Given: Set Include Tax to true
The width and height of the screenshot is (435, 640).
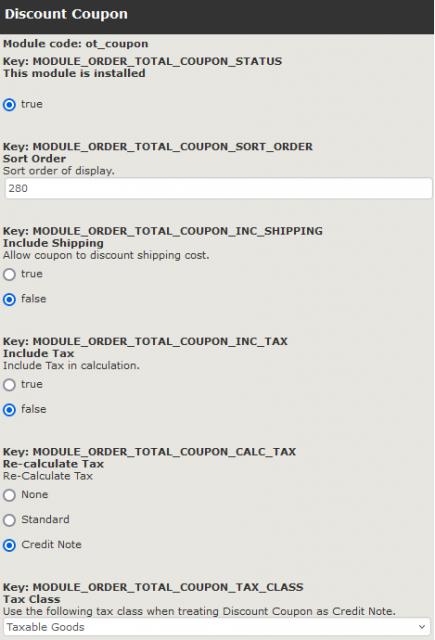Looking at the screenshot, I should [x=9, y=384].
